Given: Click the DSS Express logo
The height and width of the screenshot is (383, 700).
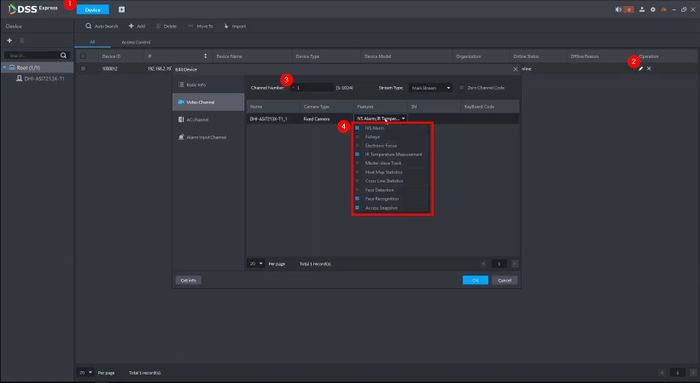Looking at the screenshot, I should pyautogui.click(x=33, y=9).
